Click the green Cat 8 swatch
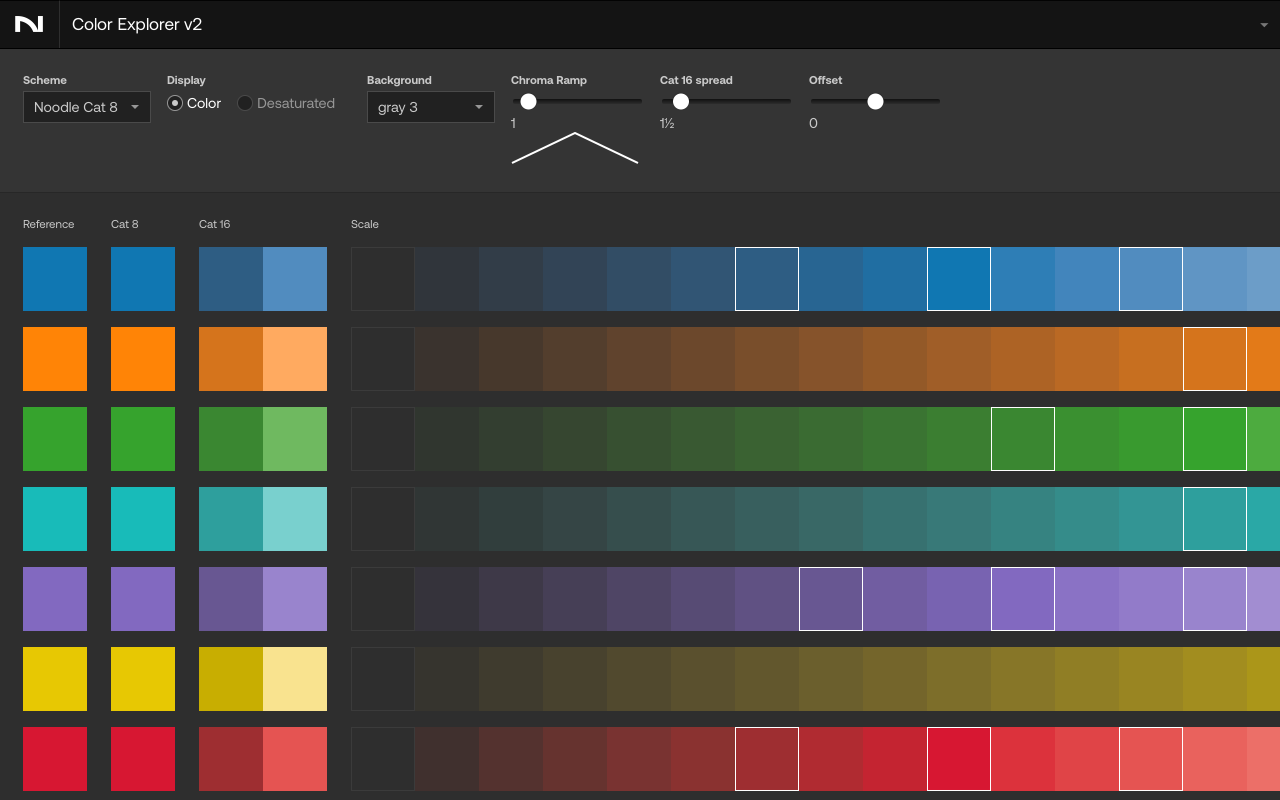 coord(143,439)
